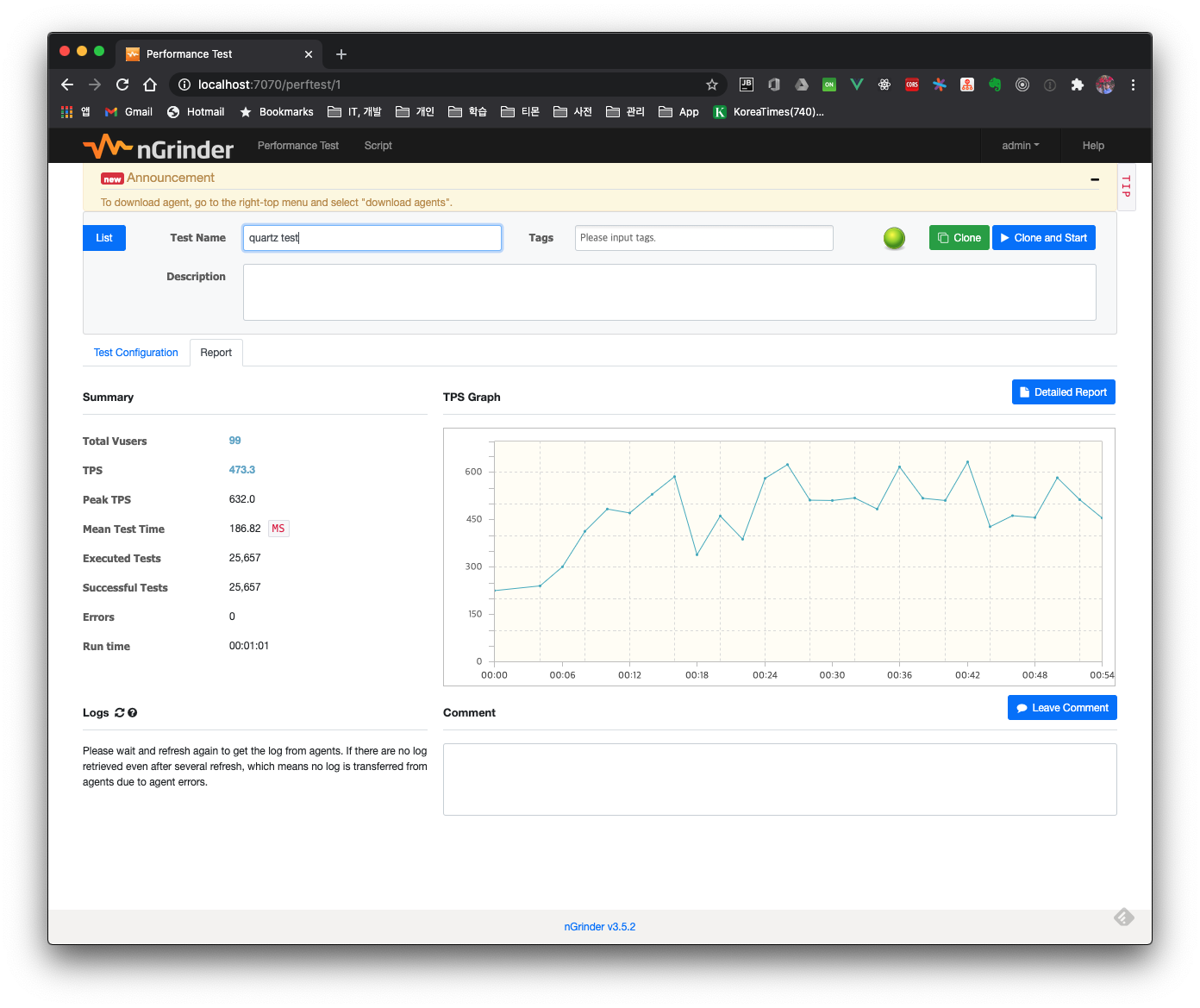Open the admin dropdown menu
This screenshot has width=1200, height=1008.
(1020, 146)
